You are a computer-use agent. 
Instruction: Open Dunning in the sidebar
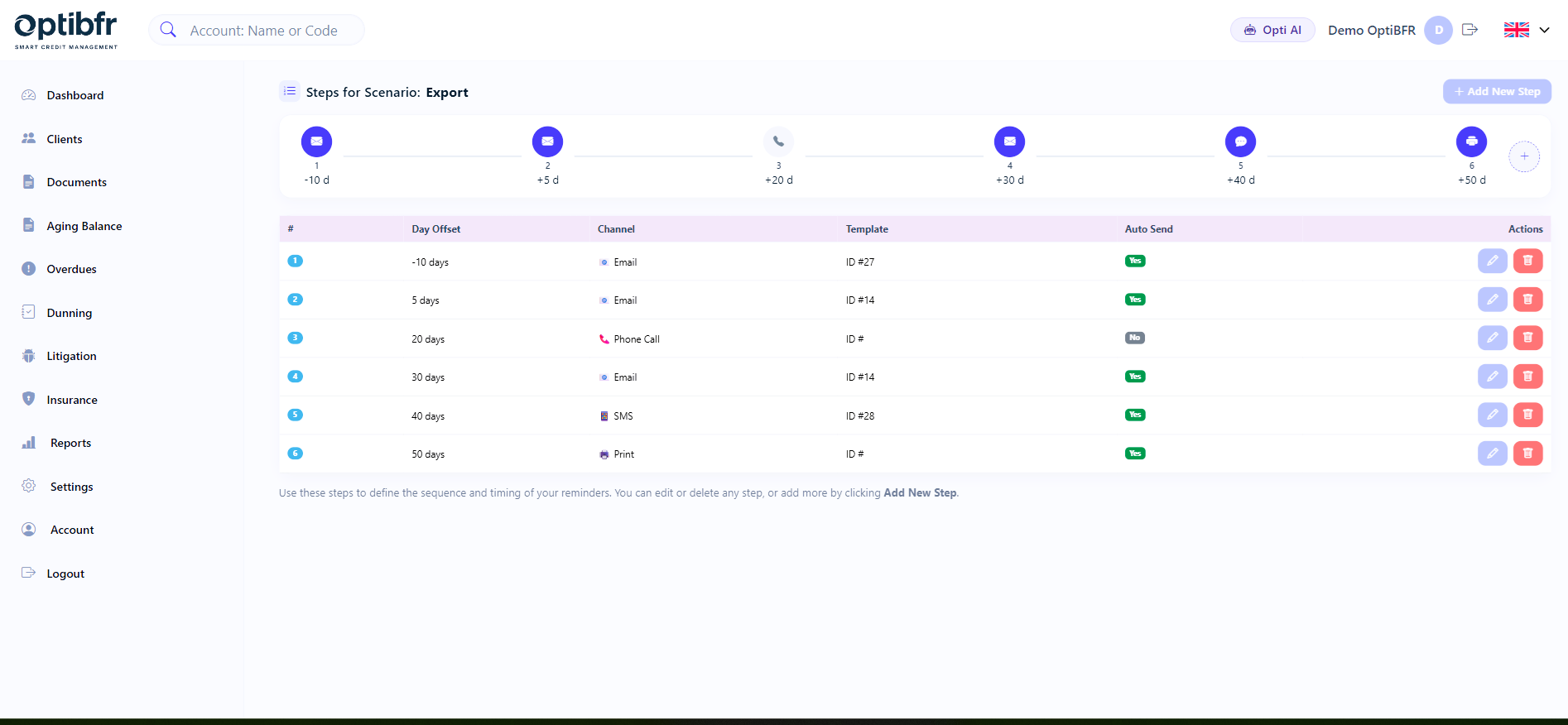point(70,313)
